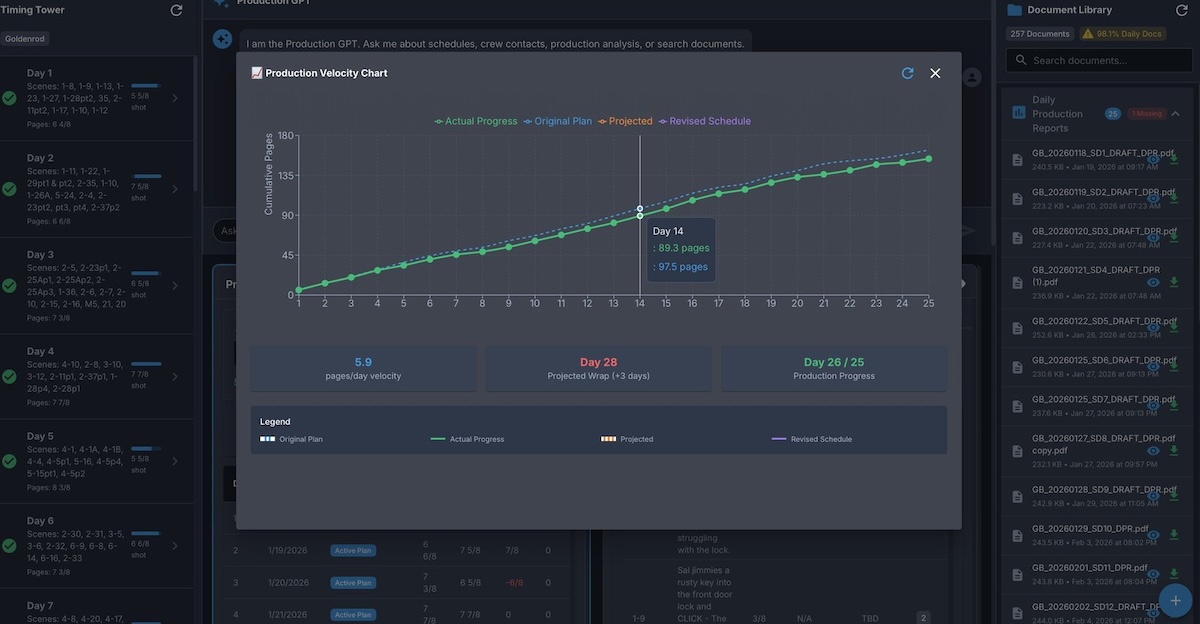Refresh the Timing Tower panel

(x=177, y=10)
